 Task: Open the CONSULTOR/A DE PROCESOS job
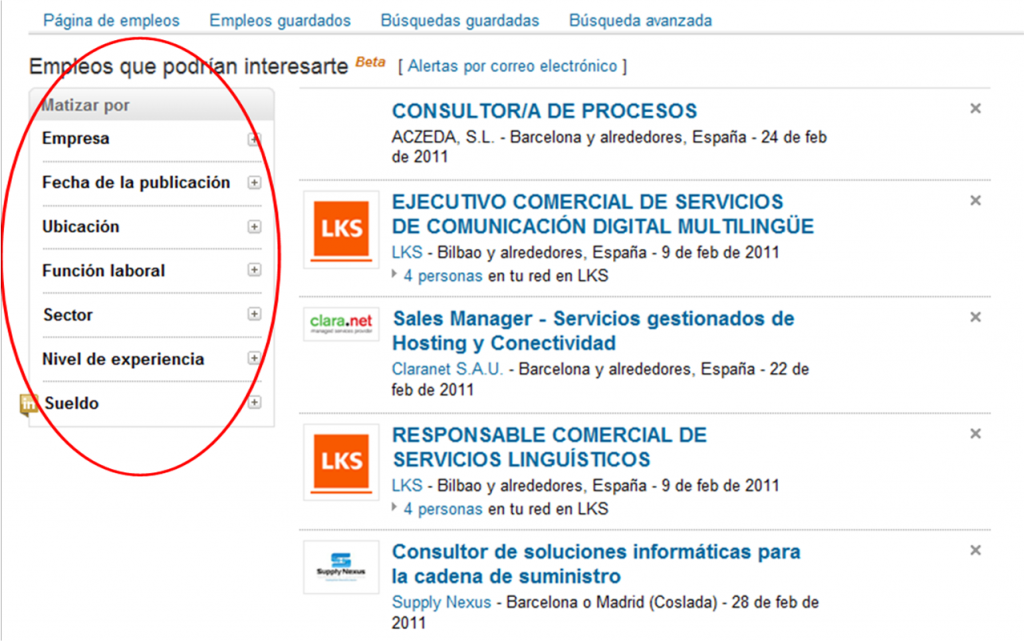coord(545,111)
